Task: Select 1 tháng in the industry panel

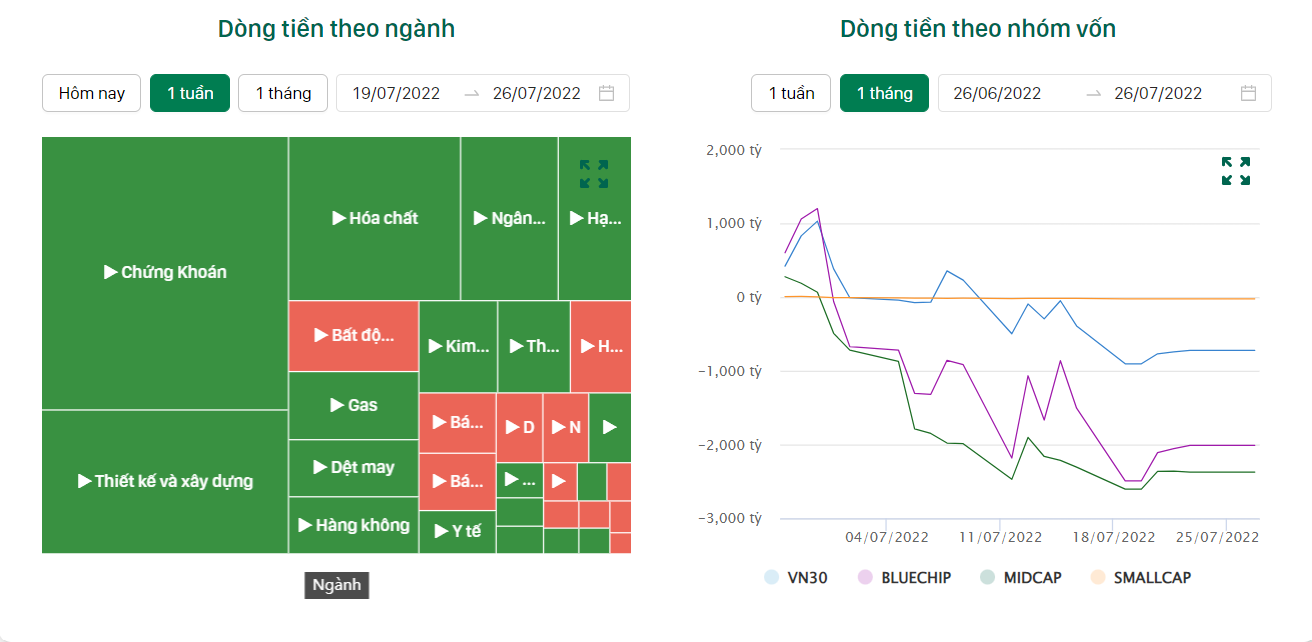Action: (x=283, y=93)
